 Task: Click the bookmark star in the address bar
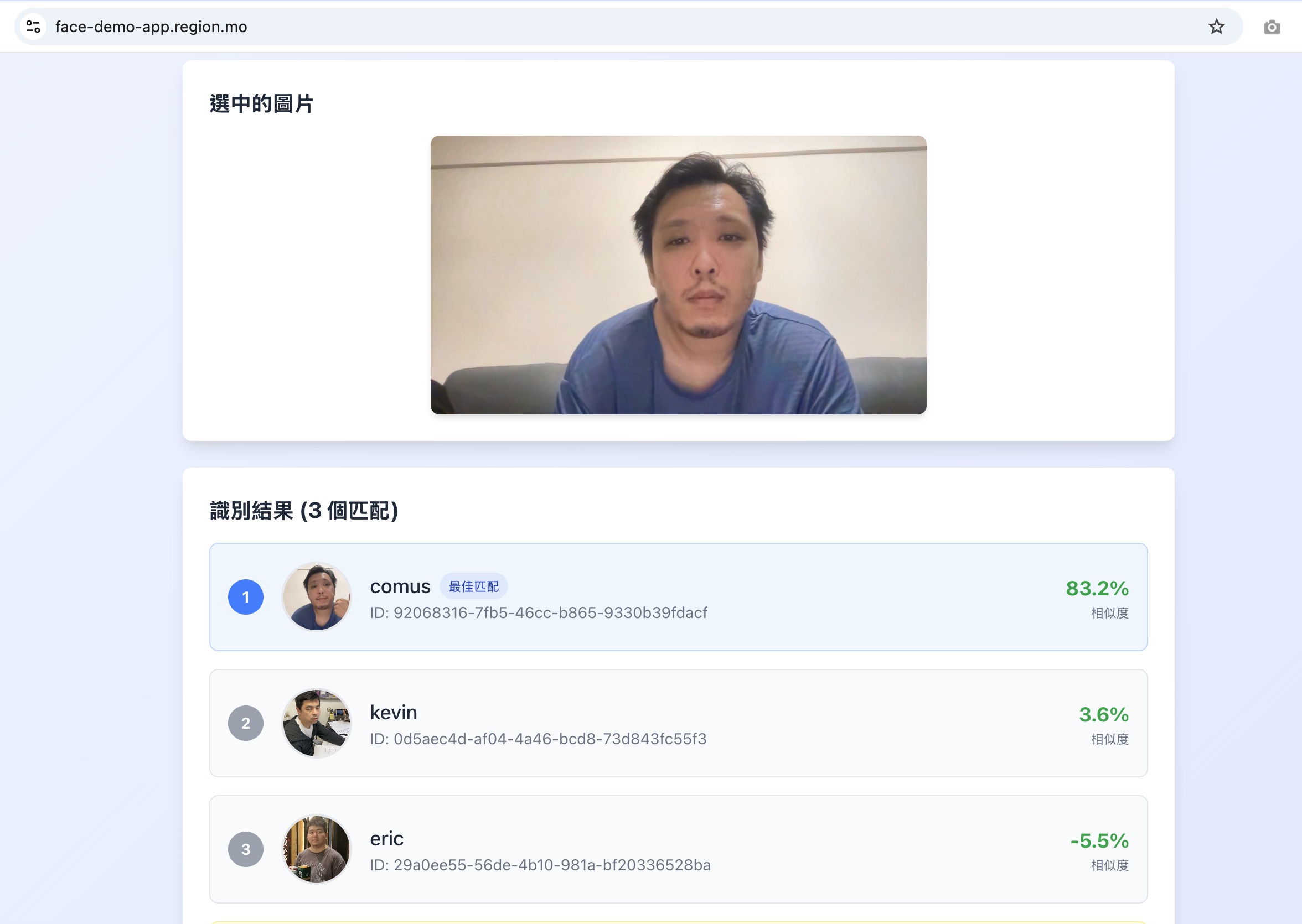tap(1216, 25)
